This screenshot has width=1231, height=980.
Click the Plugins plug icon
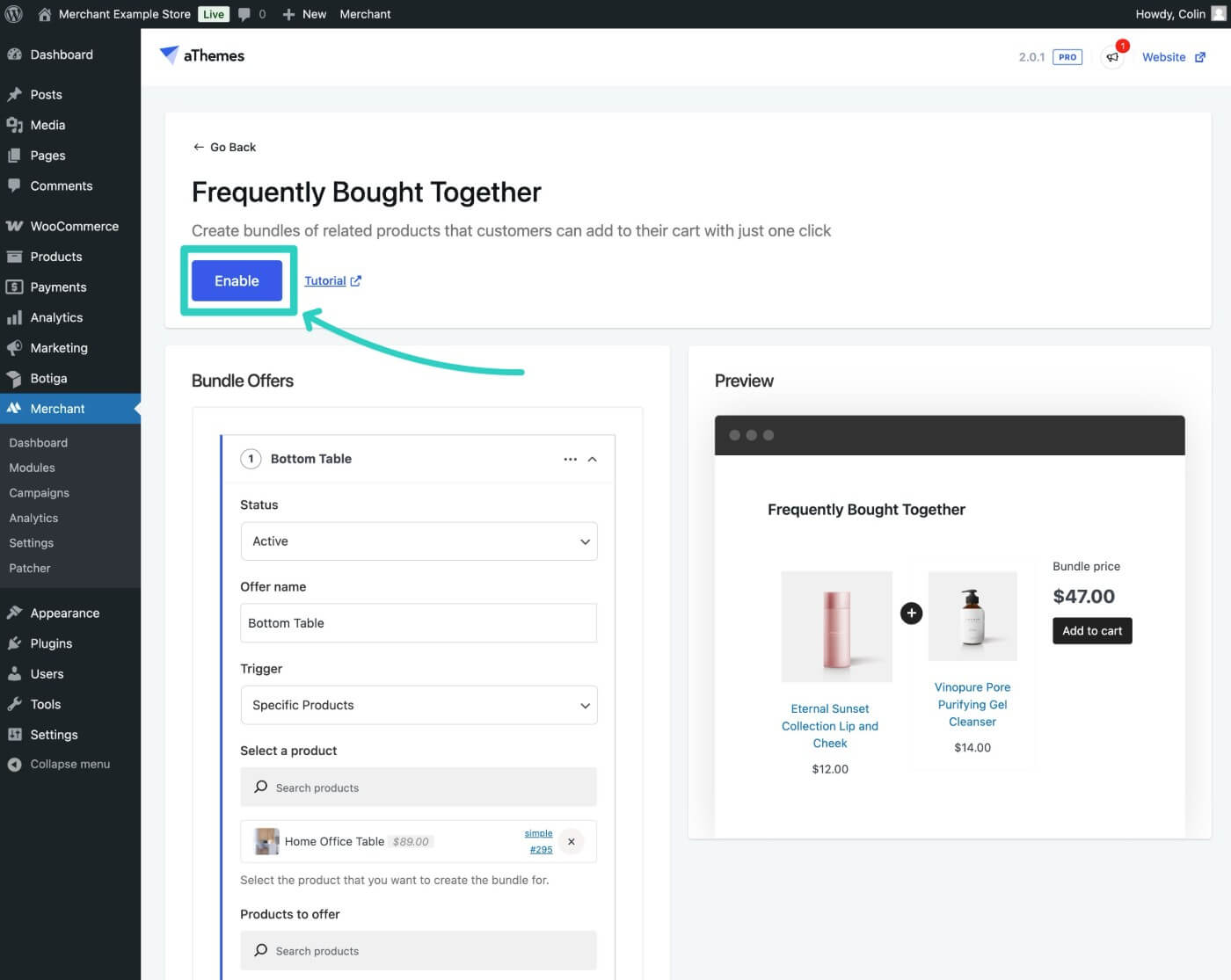pos(14,643)
